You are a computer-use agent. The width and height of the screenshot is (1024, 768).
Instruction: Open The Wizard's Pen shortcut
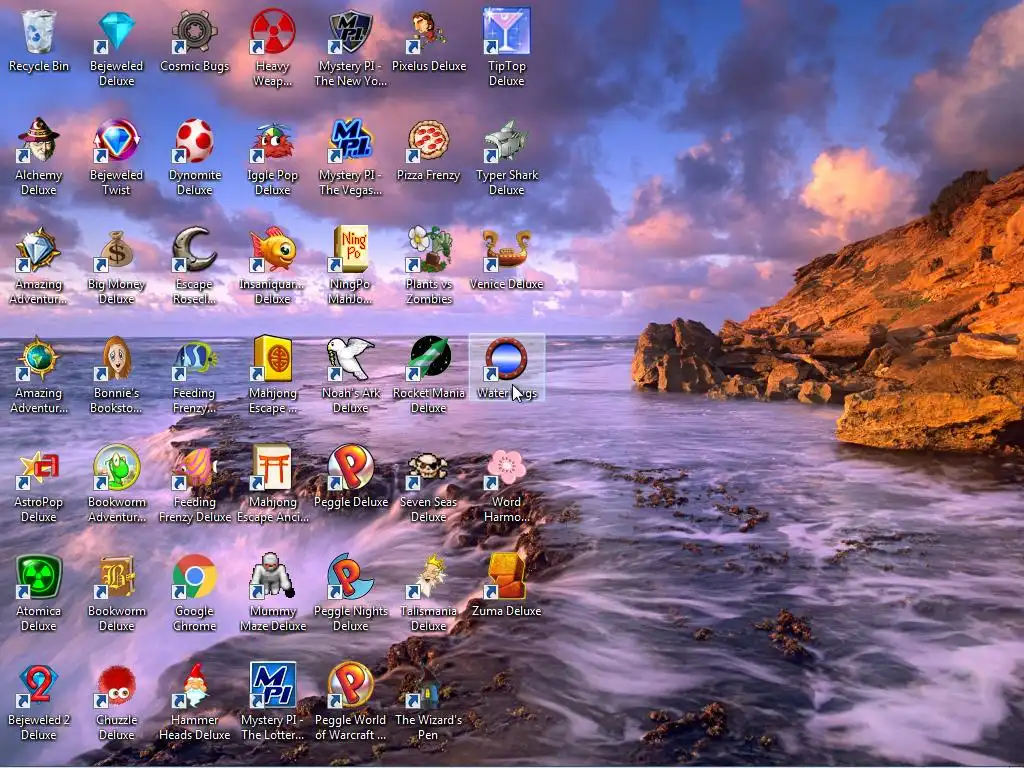[x=428, y=686]
